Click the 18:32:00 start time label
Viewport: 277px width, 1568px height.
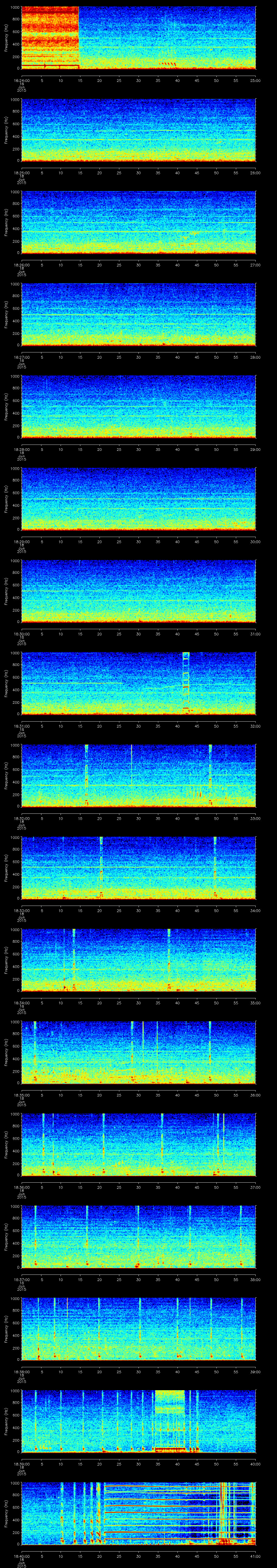click(x=21, y=818)
